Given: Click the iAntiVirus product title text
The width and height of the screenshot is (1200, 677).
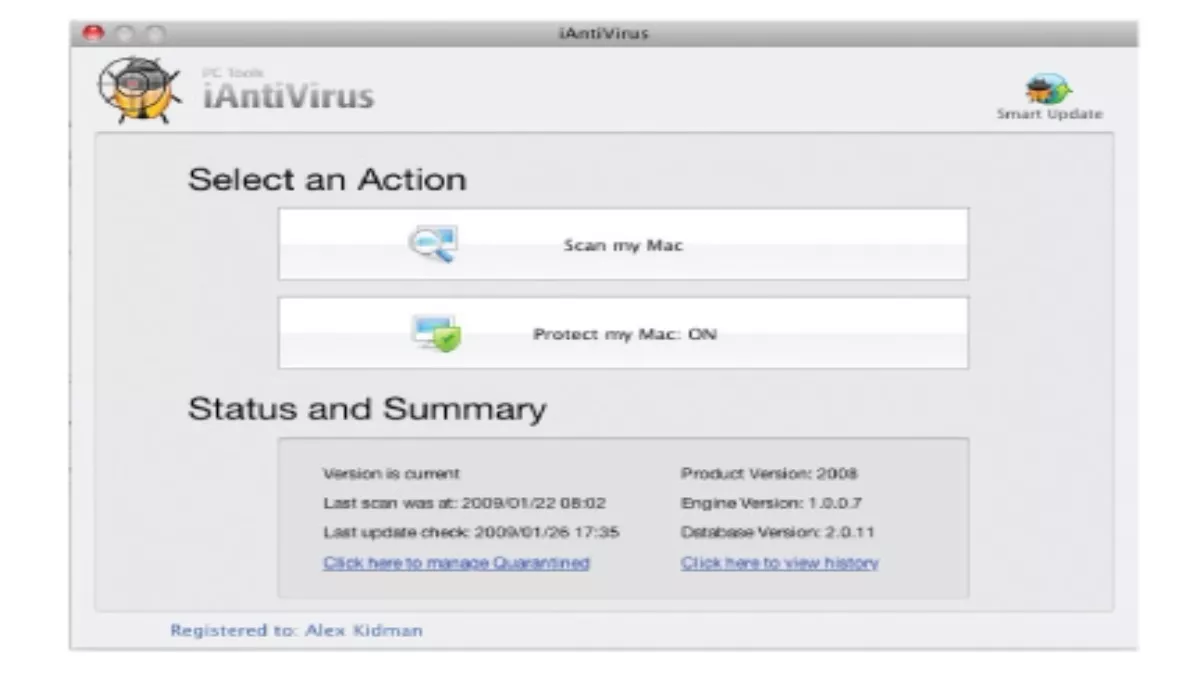Looking at the screenshot, I should click(288, 96).
